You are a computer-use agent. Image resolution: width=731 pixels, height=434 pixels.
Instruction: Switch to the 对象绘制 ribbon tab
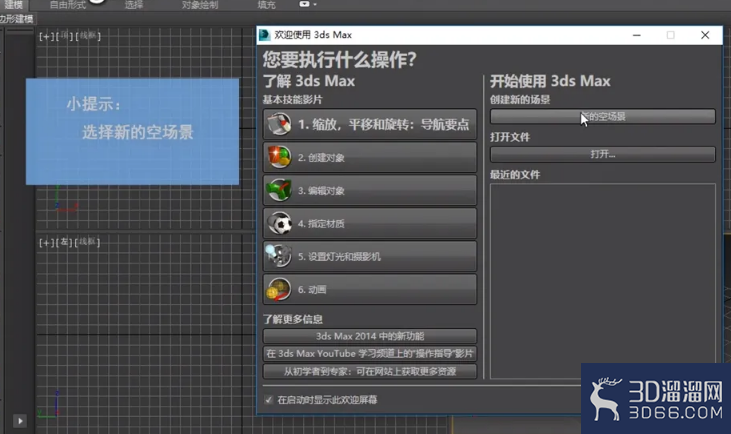[200, 5]
